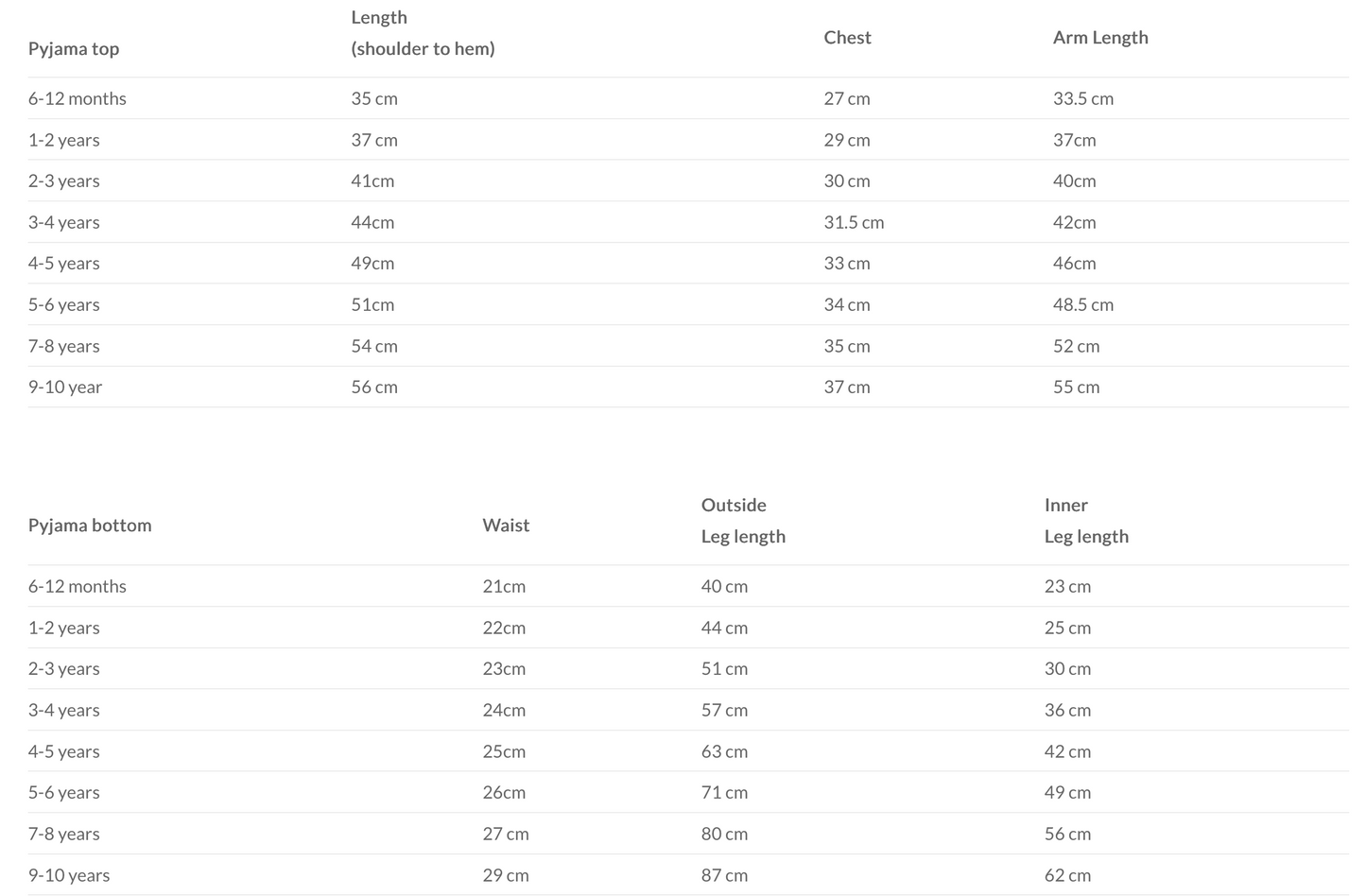This screenshot has height=896, width=1366.
Task: Click the 31.5 cm chest value
Action: [854, 223]
